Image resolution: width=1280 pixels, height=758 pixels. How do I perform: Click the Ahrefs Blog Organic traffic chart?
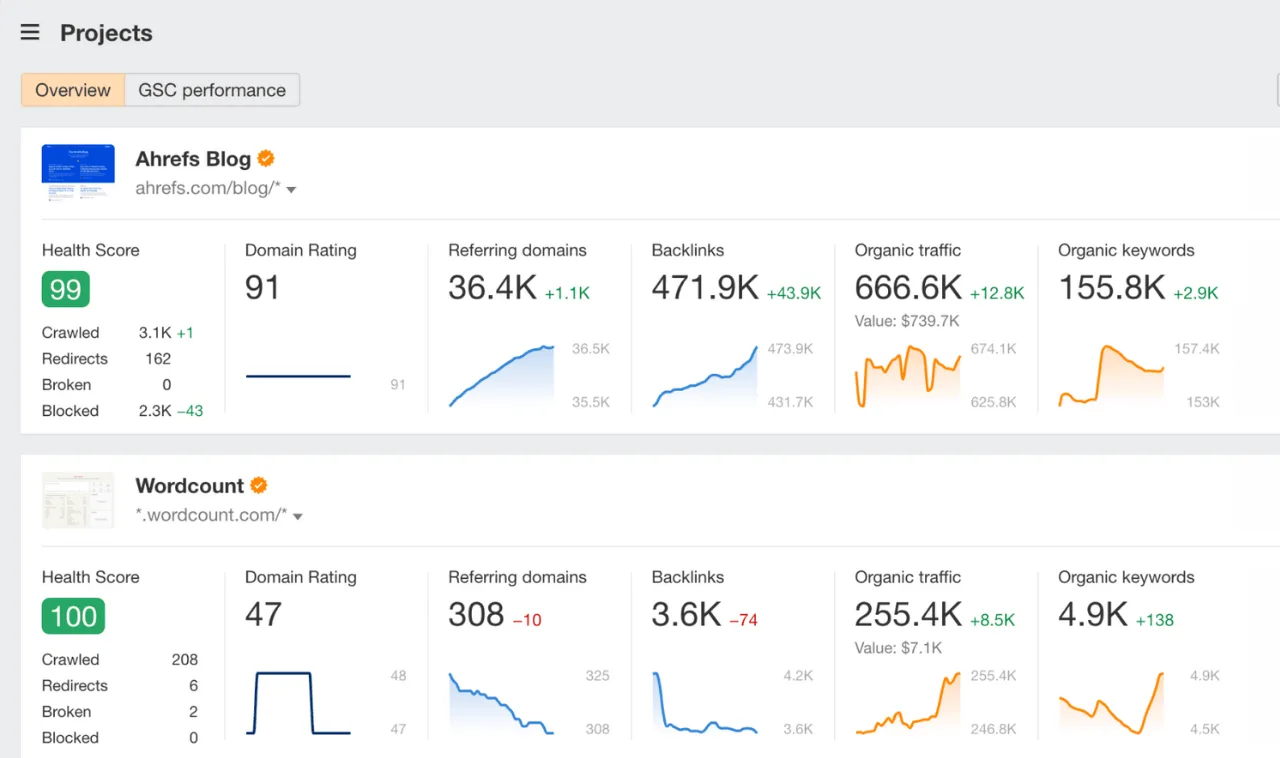[x=908, y=376]
